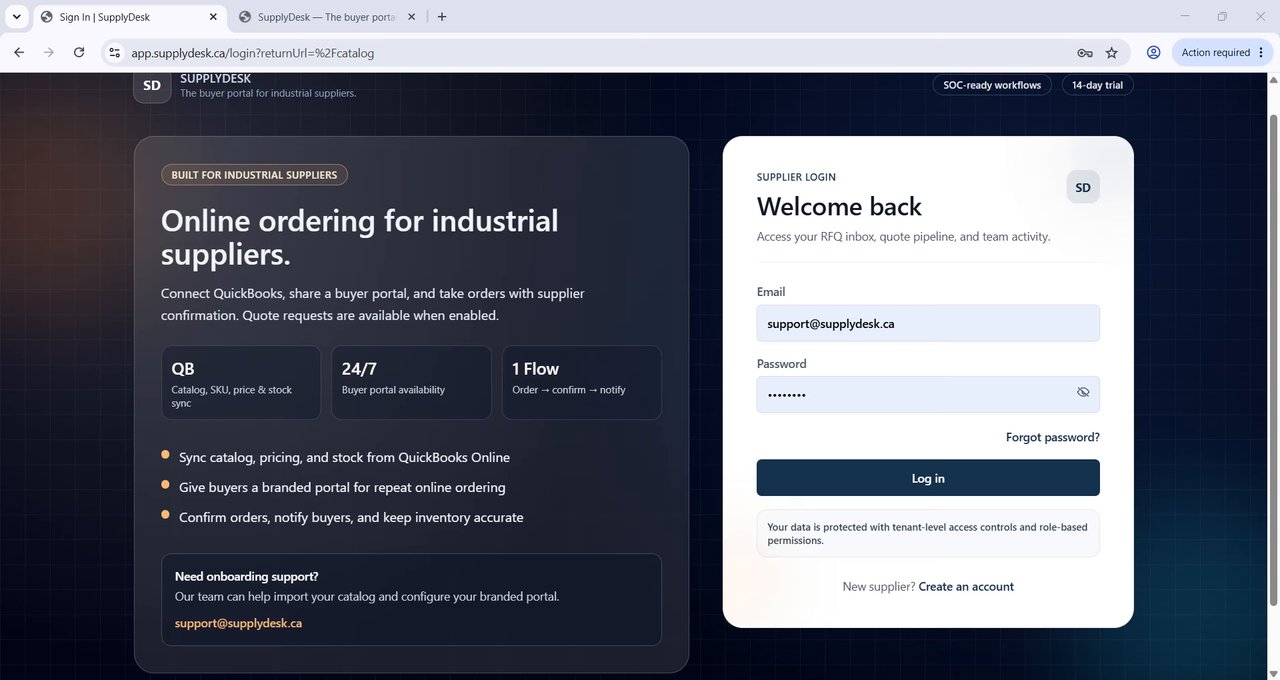Viewport: 1280px width, 680px height.
Task: Click support@supplydesk.ca onboarding email link
Action: [238, 623]
